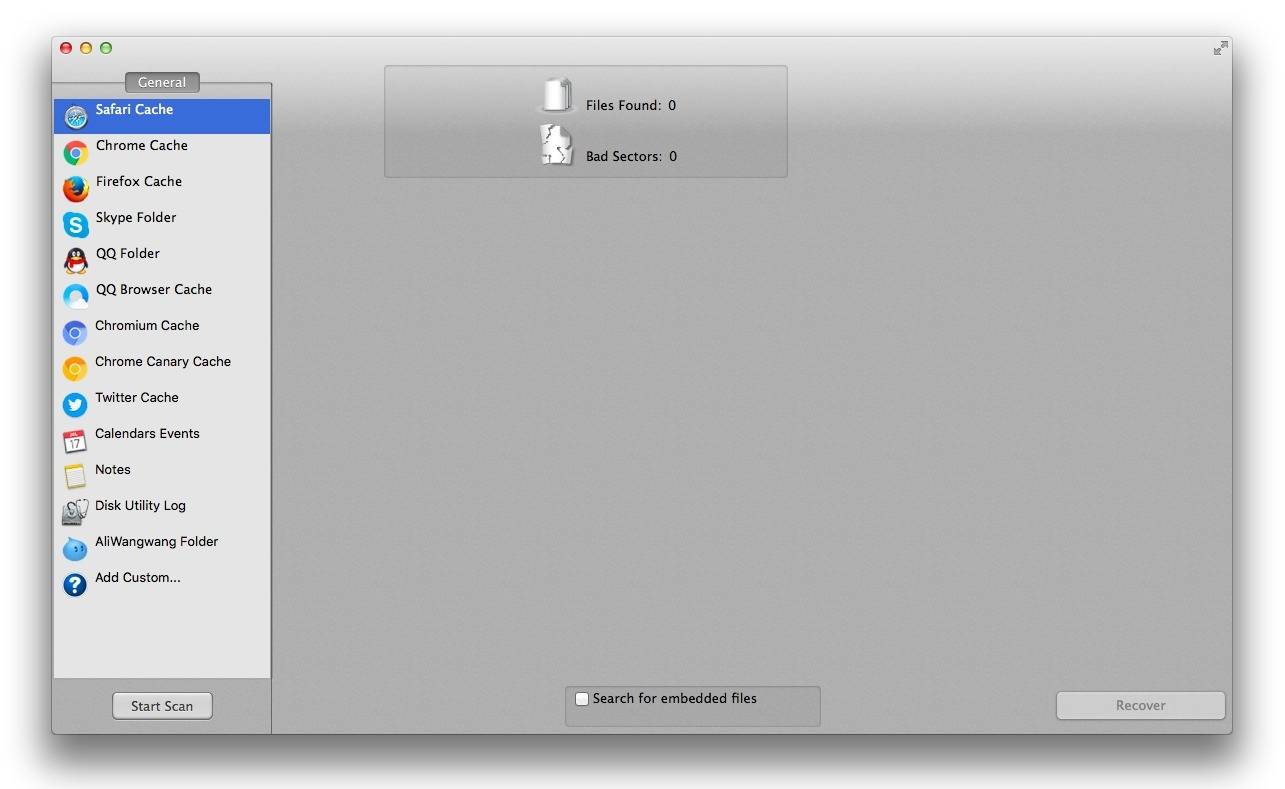Click the Recover button
Image resolution: width=1285 pixels, height=789 pixels.
point(1141,705)
